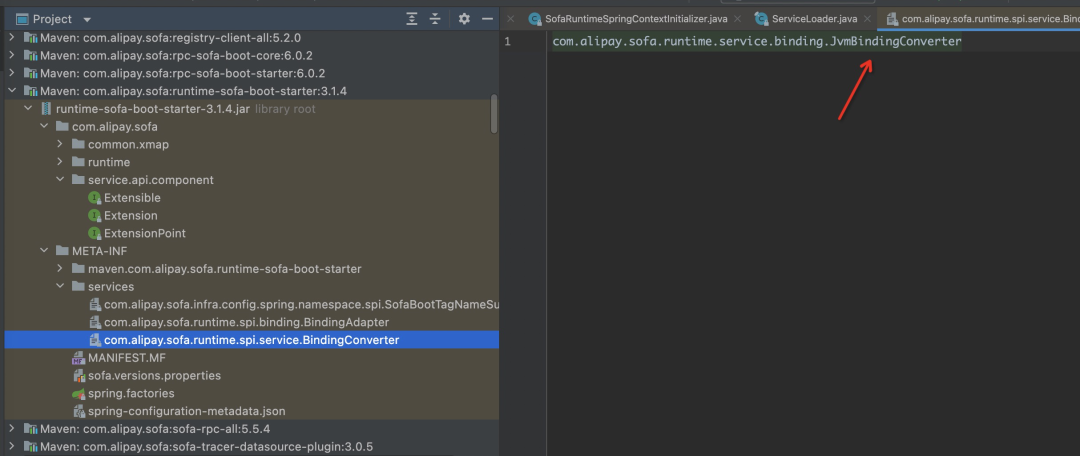The height and width of the screenshot is (456, 1080).
Task: Open spring-configuration-metadata.json file
Action: point(187,411)
